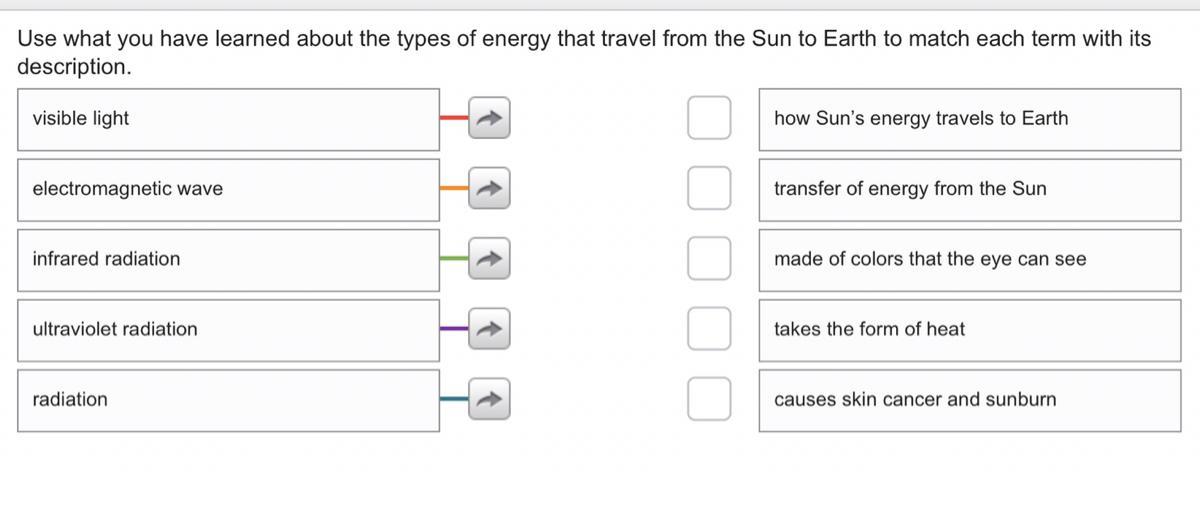Select the electromagnetic wave term box
The height and width of the screenshot is (507, 1200).
[x=228, y=189]
